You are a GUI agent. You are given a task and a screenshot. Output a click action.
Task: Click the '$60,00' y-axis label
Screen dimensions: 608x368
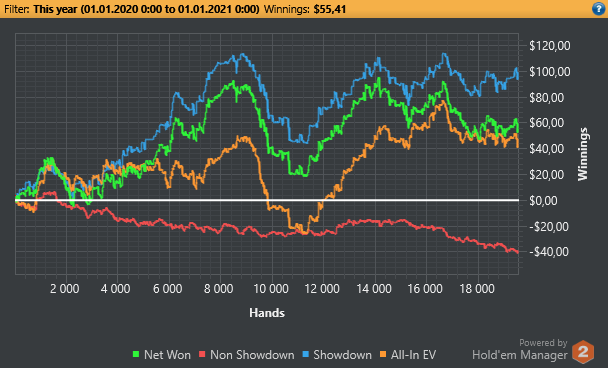tap(546, 123)
